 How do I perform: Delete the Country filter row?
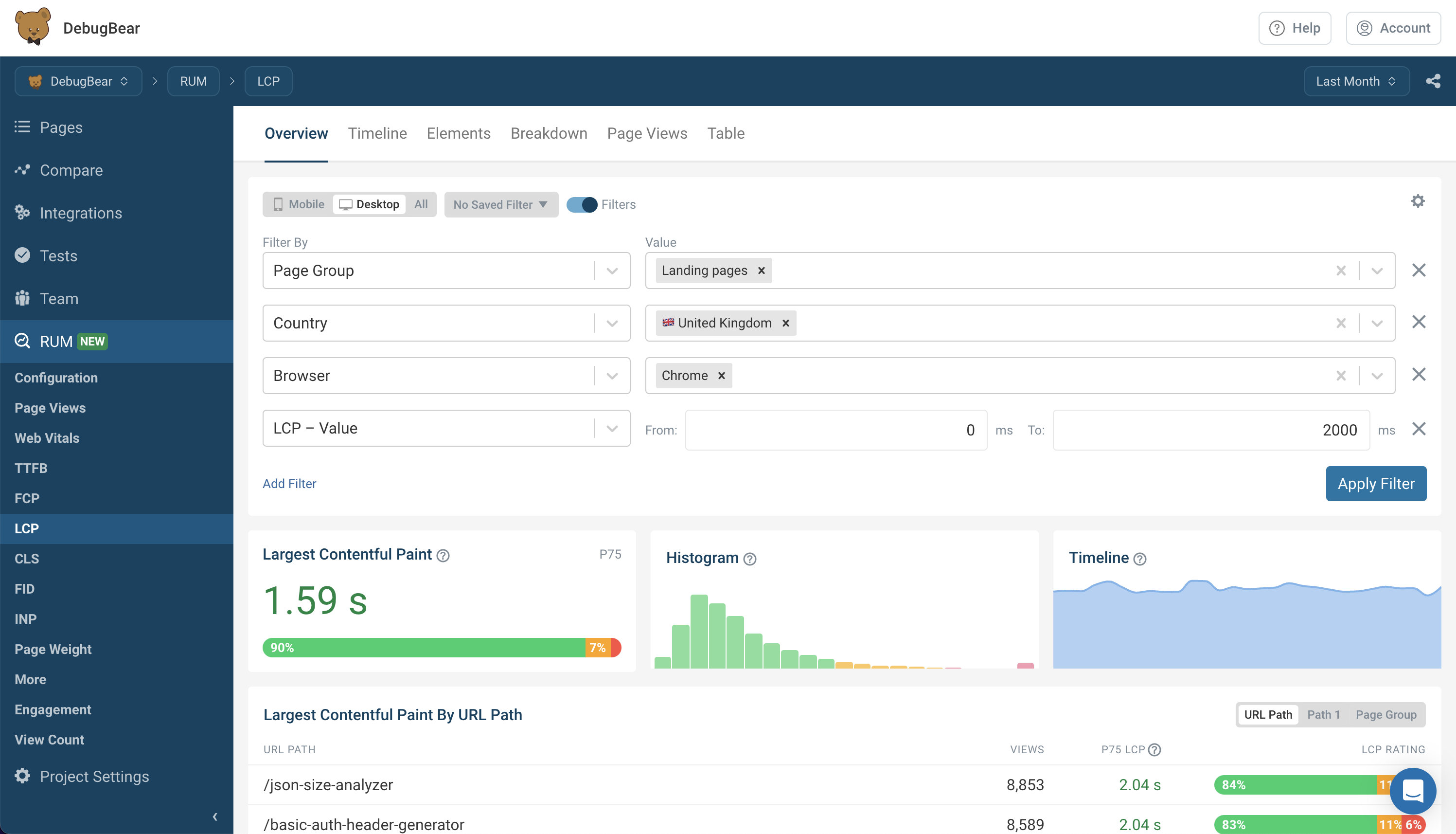1419,322
